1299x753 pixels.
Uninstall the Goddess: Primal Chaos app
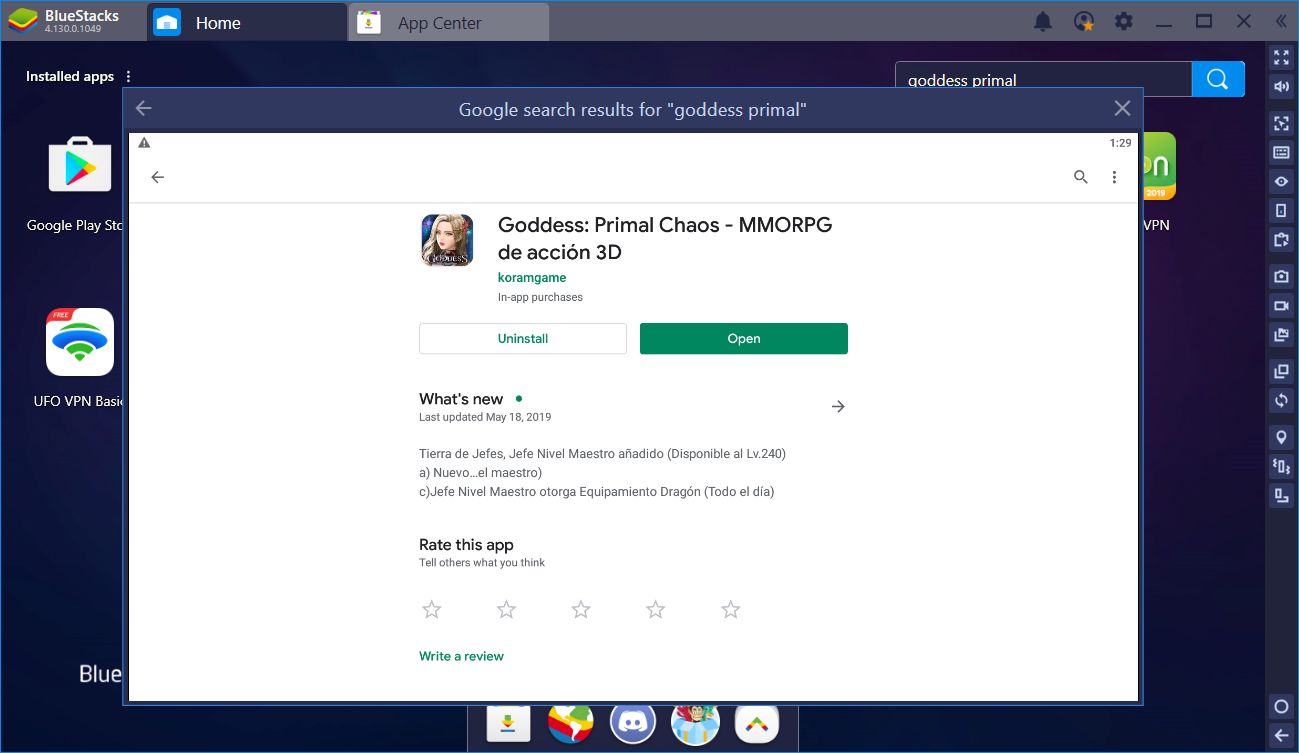coord(523,338)
